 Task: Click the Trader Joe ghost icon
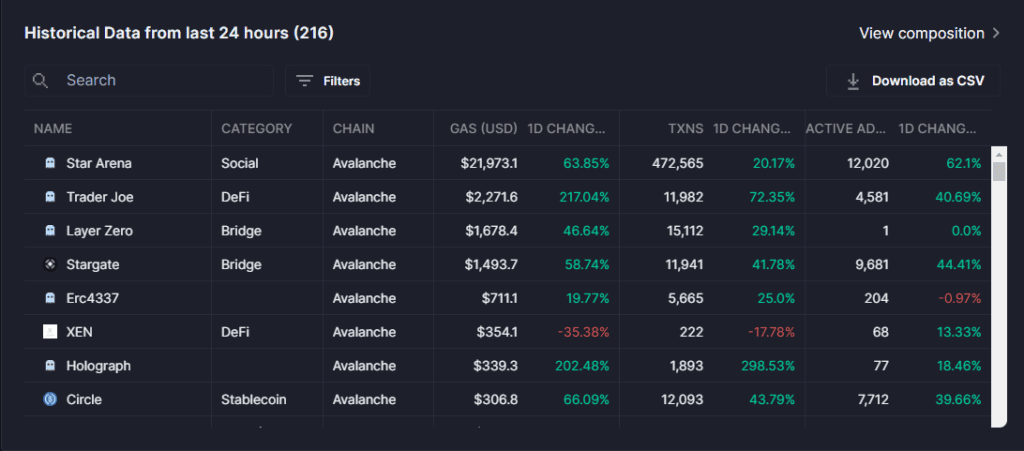[x=50, y=197]
